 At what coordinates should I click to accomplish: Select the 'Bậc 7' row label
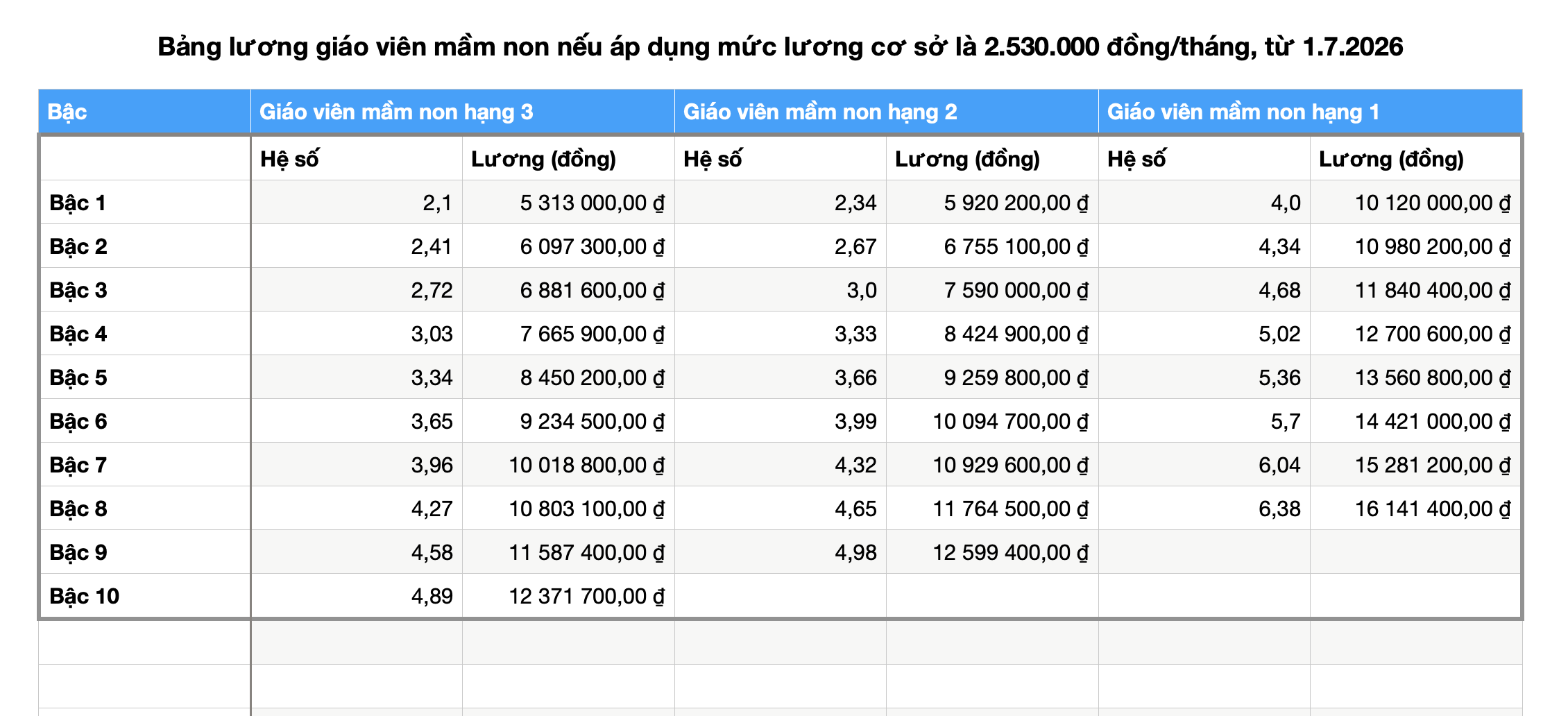145,465
